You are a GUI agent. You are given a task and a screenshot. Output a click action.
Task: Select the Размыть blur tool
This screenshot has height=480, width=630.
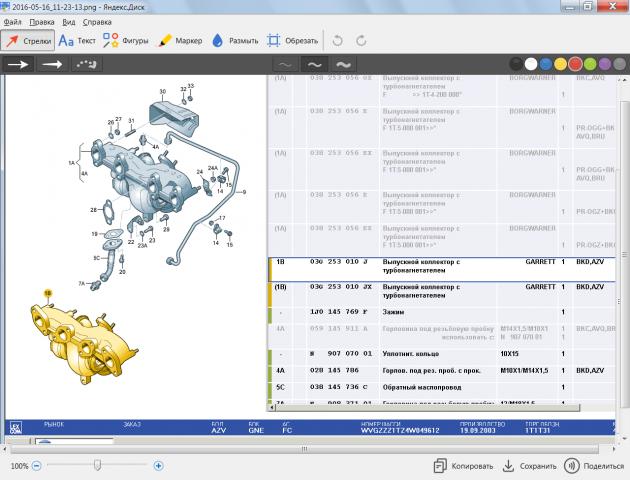[x=235, y=41]
